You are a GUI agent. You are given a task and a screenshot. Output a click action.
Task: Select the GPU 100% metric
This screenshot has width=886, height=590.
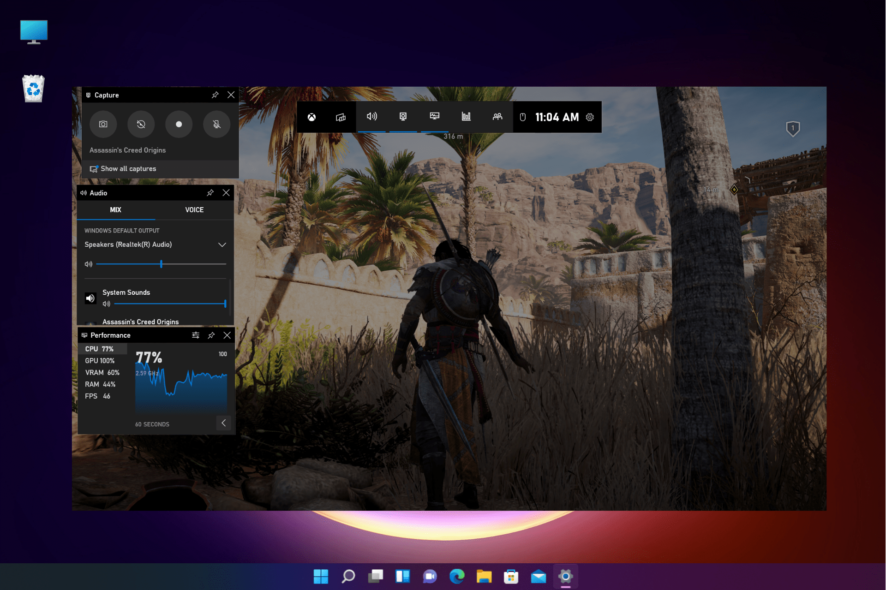pyautogui.click(x=102, y=361)
